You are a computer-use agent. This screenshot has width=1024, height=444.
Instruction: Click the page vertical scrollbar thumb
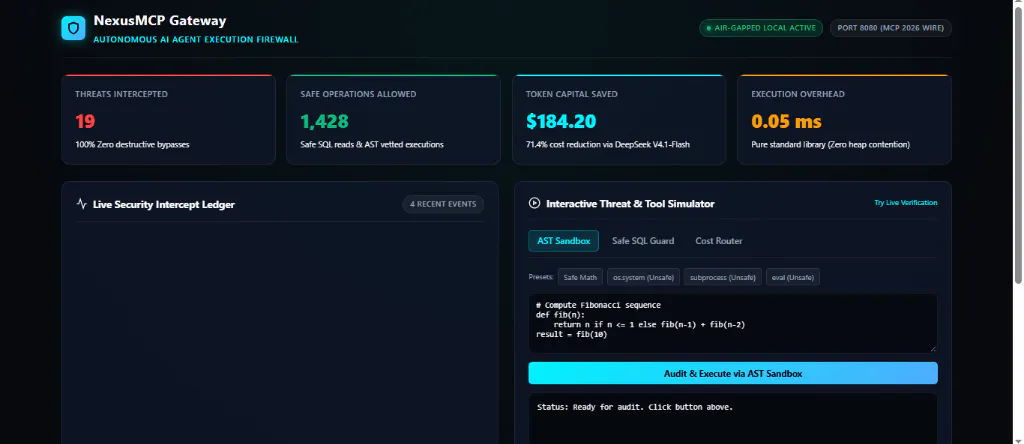coord(1018,144)
